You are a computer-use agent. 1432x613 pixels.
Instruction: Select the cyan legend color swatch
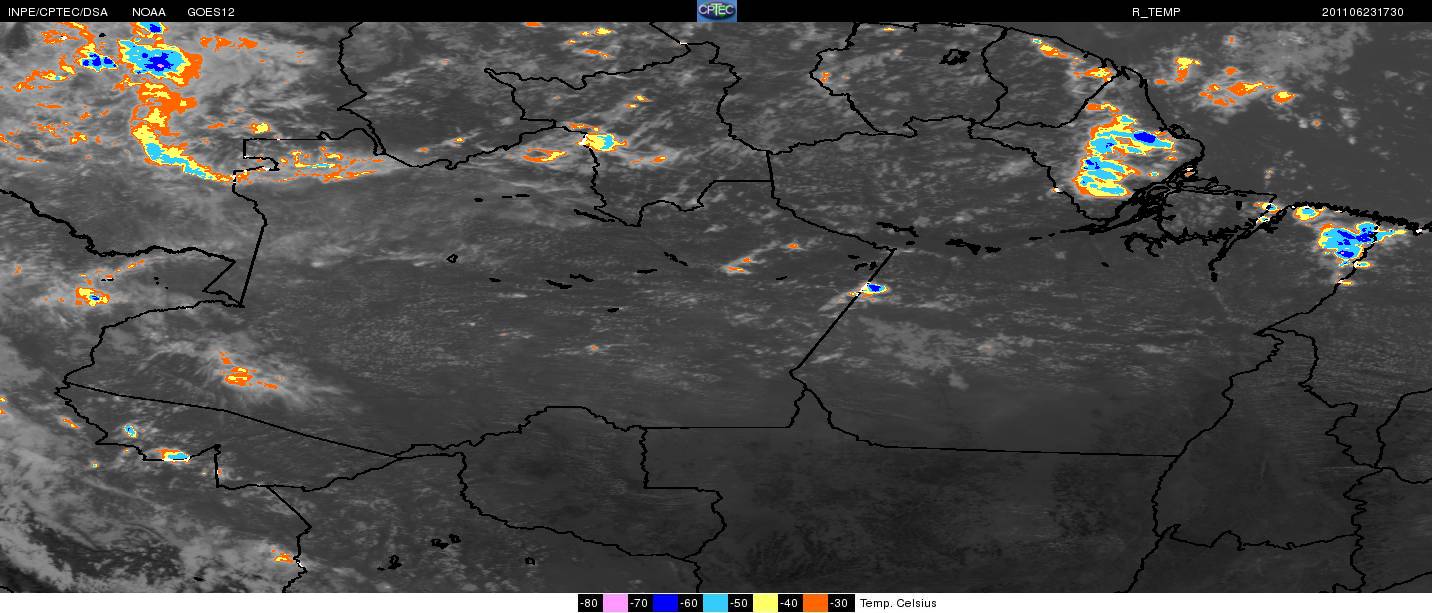pos(715,603)
